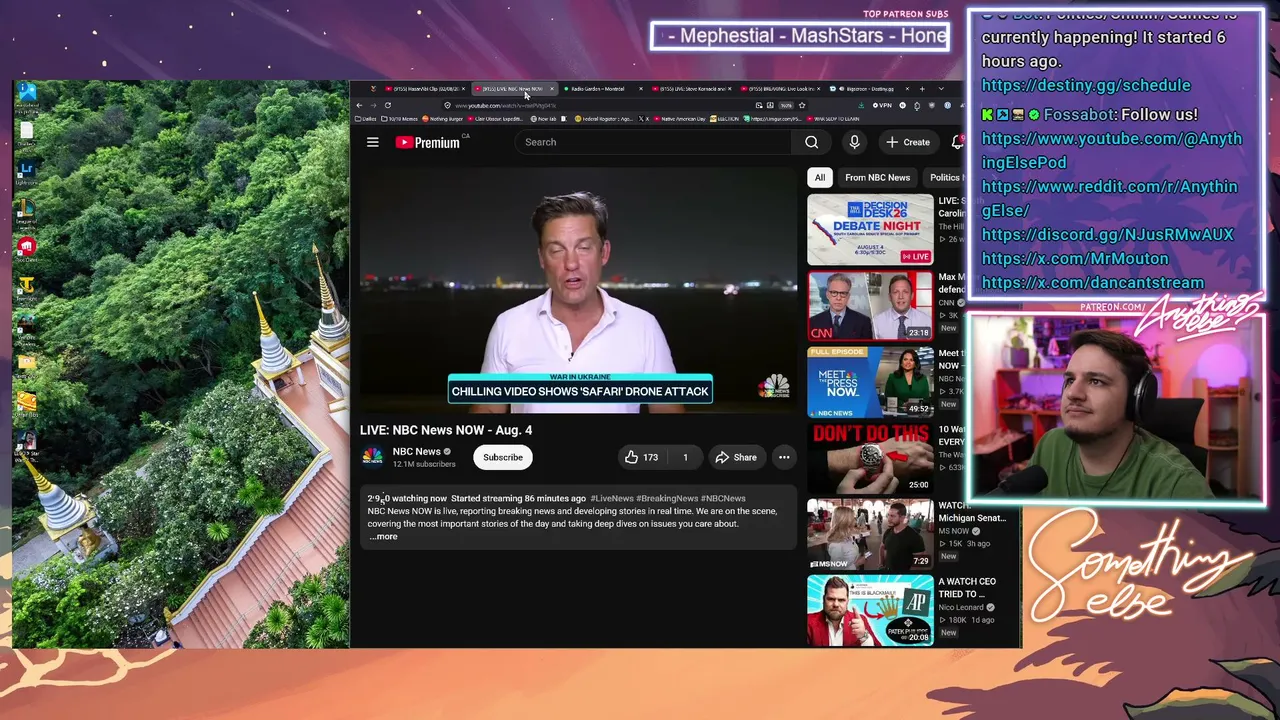Click the #LiveNews hashtag link
Screen dimensions: 1280x720
pos(612,498)
